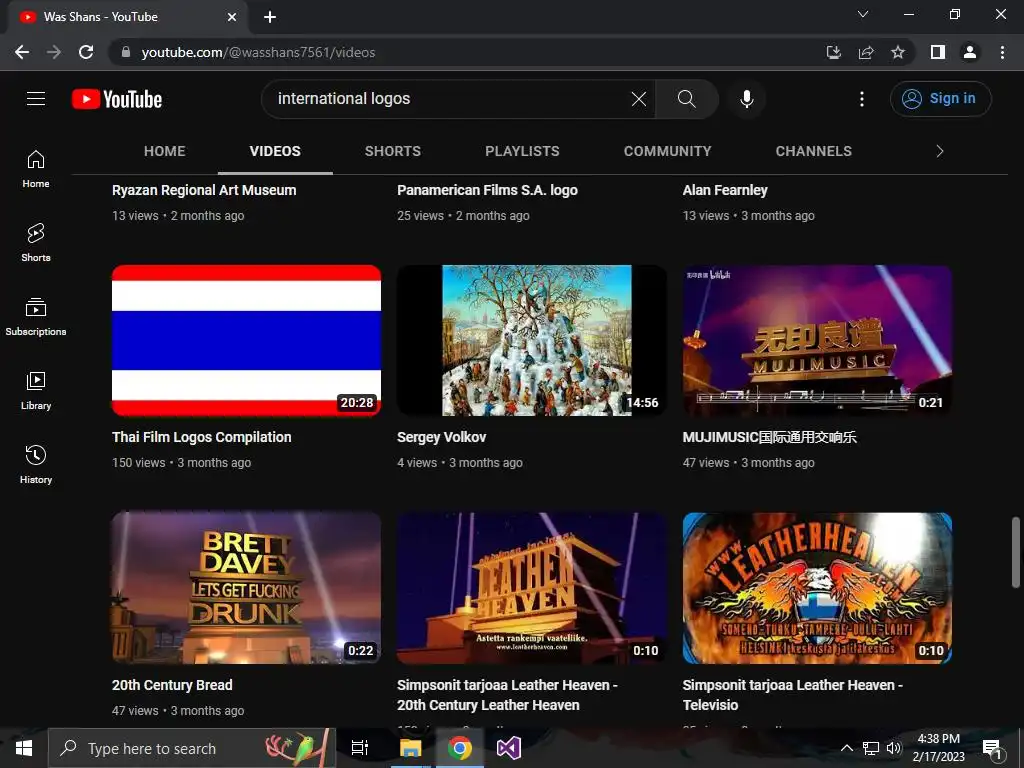Open Subscriptions in the sidebar

tap(36, 316)
